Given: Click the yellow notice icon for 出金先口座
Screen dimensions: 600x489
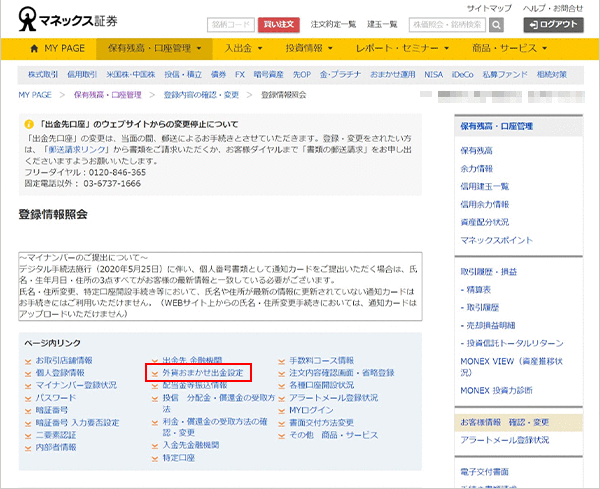Looking at the screenshot, I should click(29, 124).
